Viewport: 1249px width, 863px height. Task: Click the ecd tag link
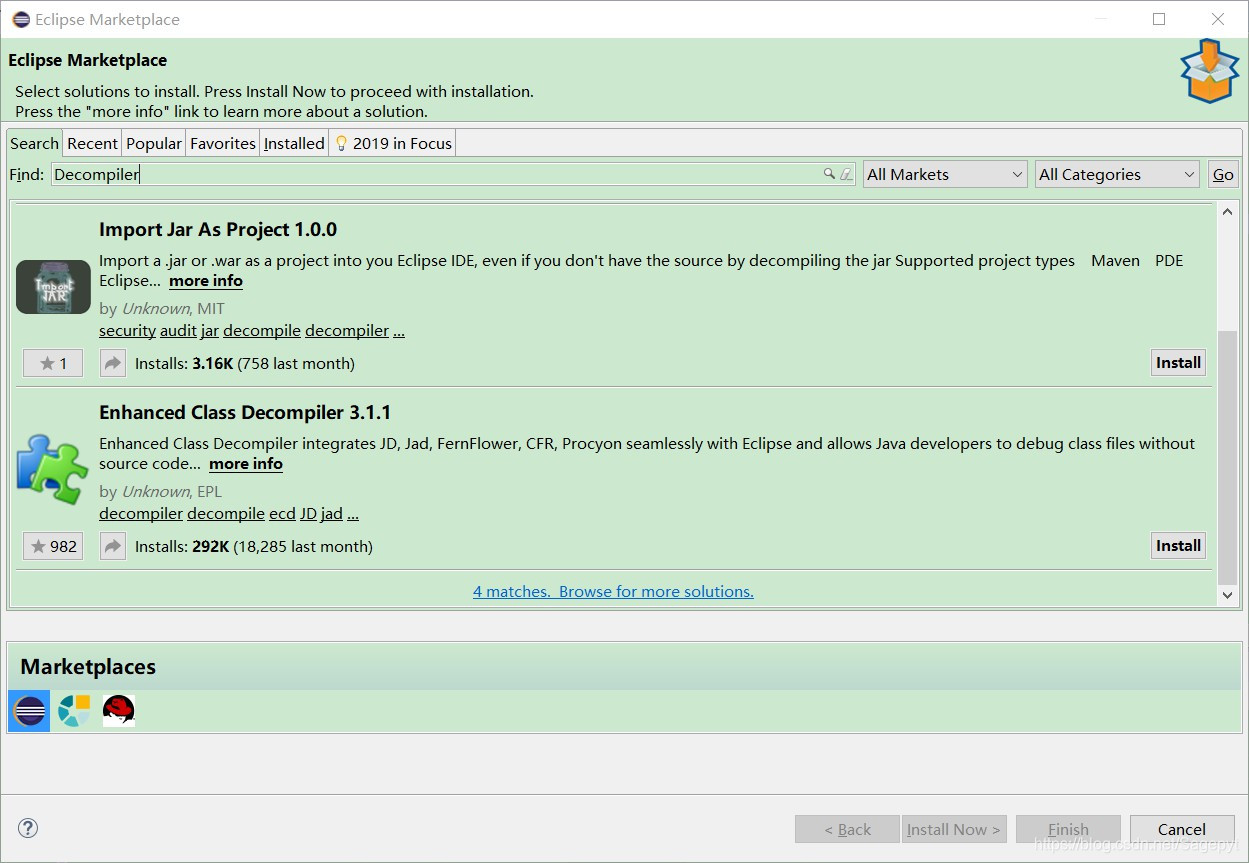pyautogui.click(x=282, y=513)
